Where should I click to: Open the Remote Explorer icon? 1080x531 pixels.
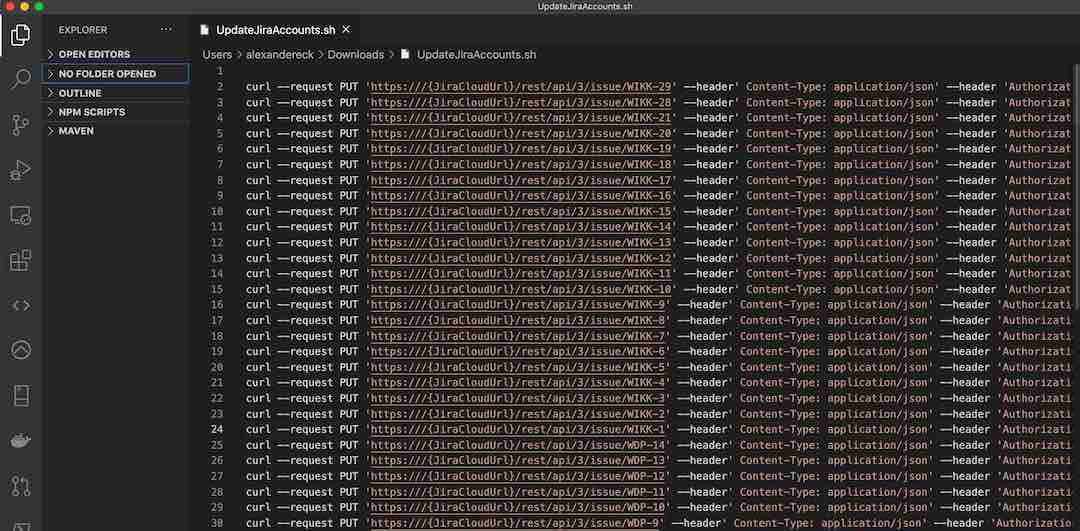[21, 216]
